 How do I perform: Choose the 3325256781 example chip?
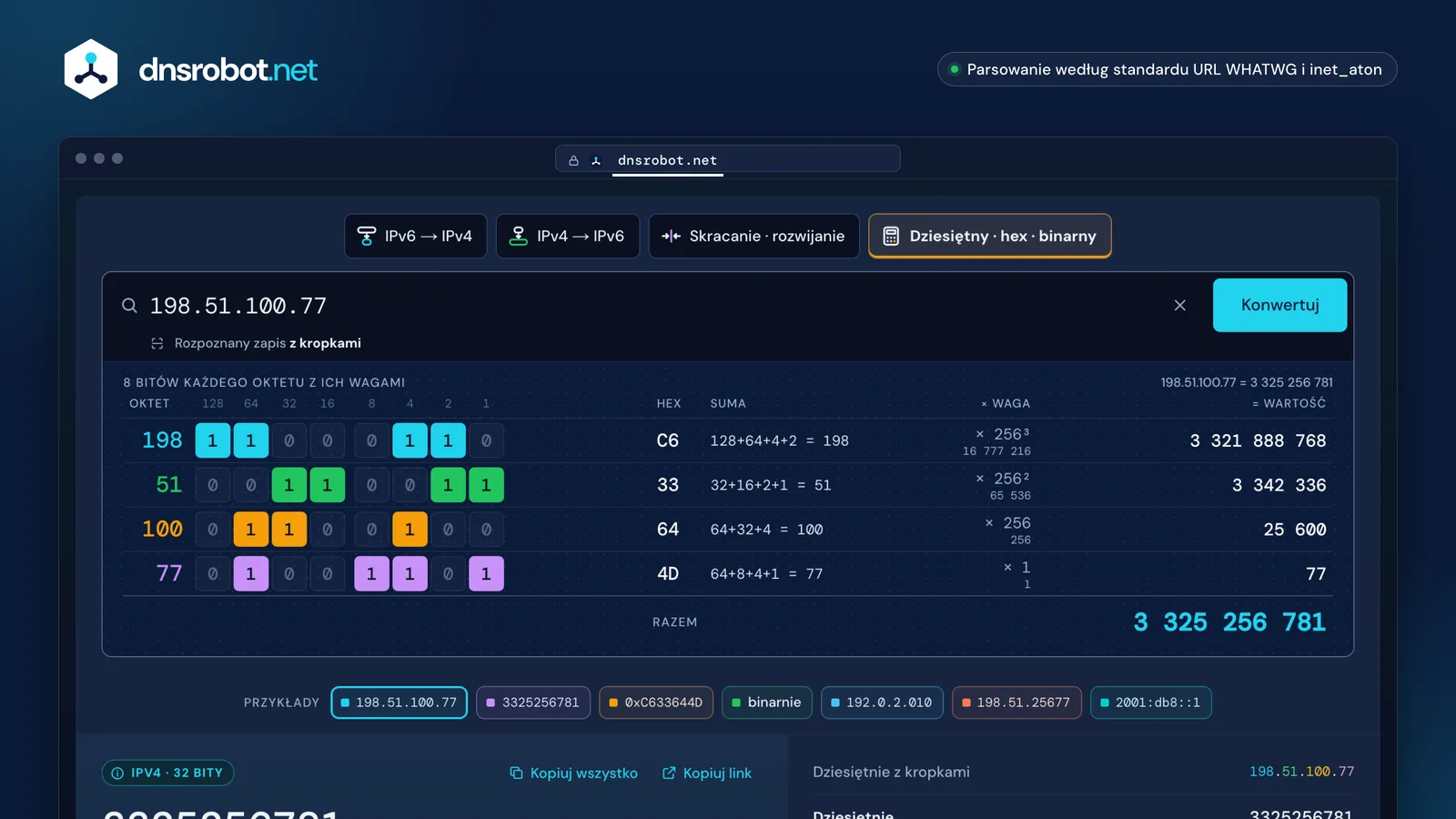point(533,703)
